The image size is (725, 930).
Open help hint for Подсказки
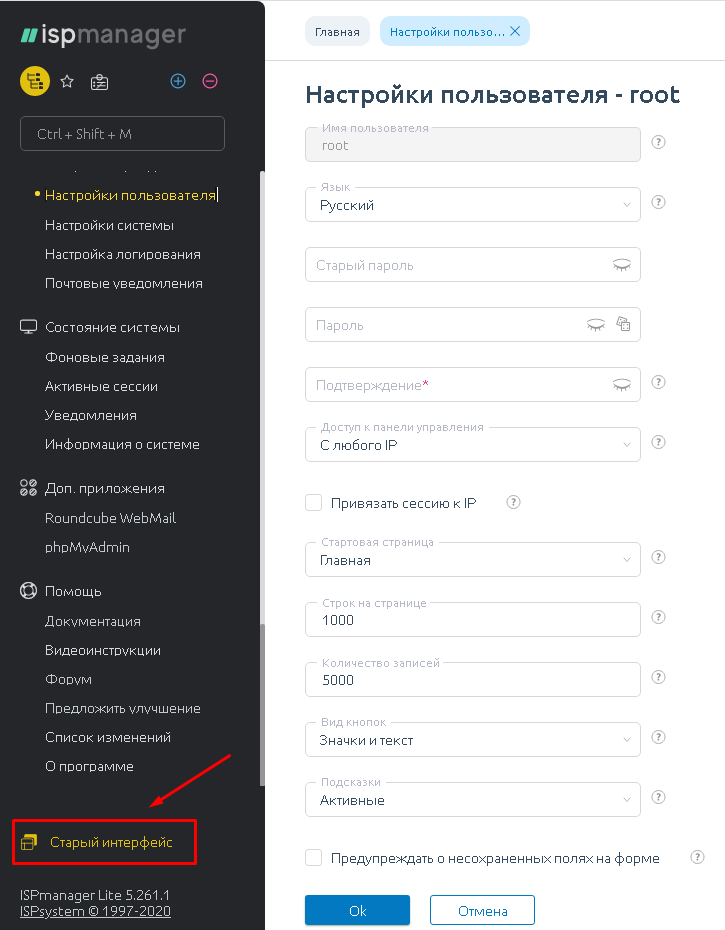(x=658, y=797)
